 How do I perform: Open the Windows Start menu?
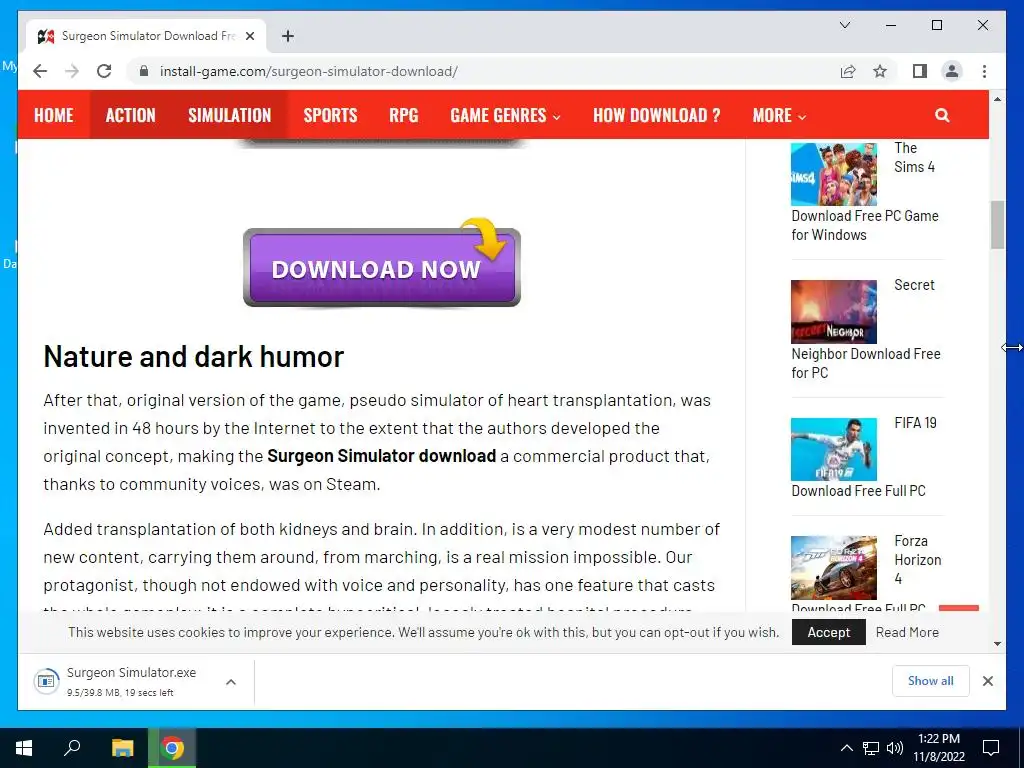click(24, 748)
